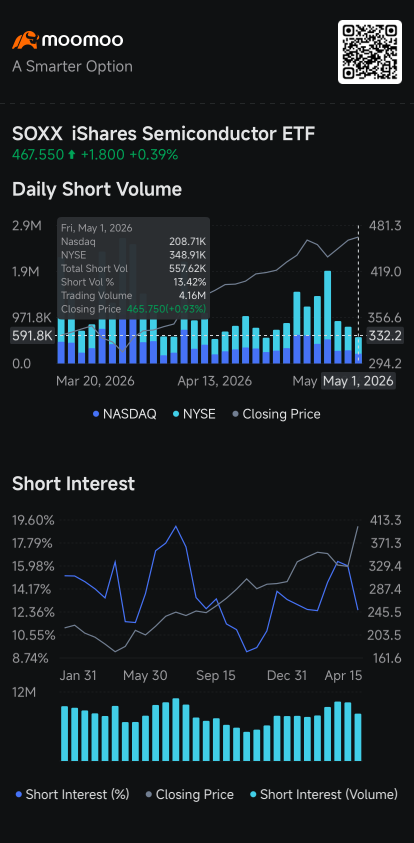Toggle Closing Price legend under Short Interest
Screen dimensions: 414x843
(x=189, y=794)
